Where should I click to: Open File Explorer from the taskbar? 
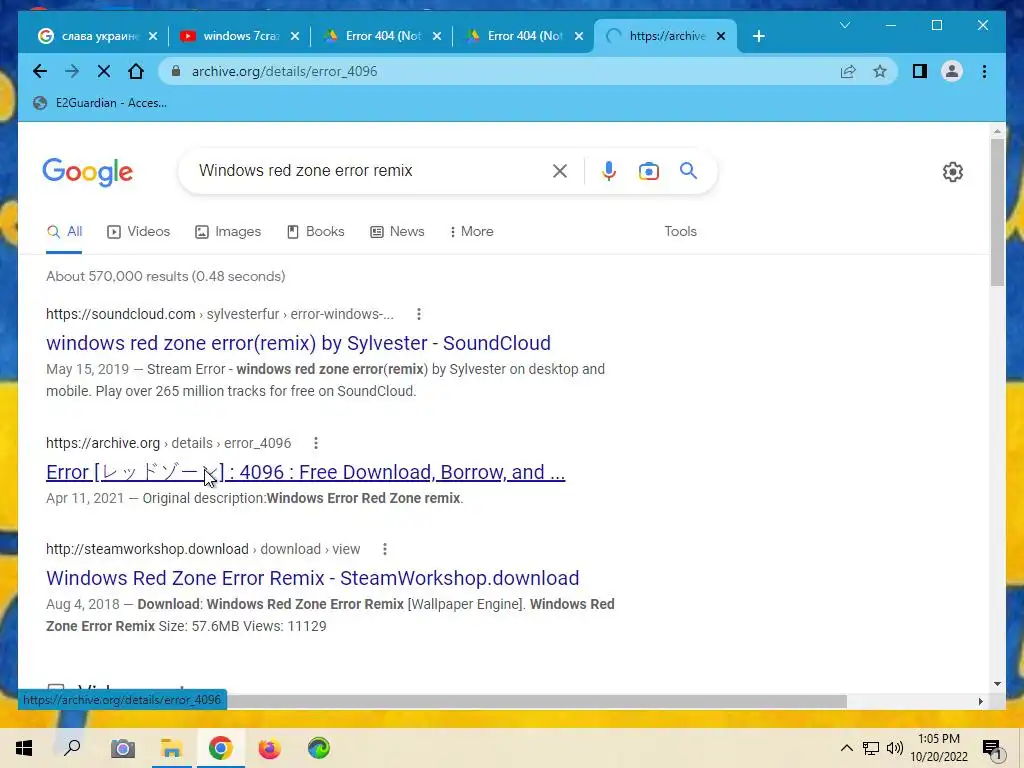coord(172,748)
